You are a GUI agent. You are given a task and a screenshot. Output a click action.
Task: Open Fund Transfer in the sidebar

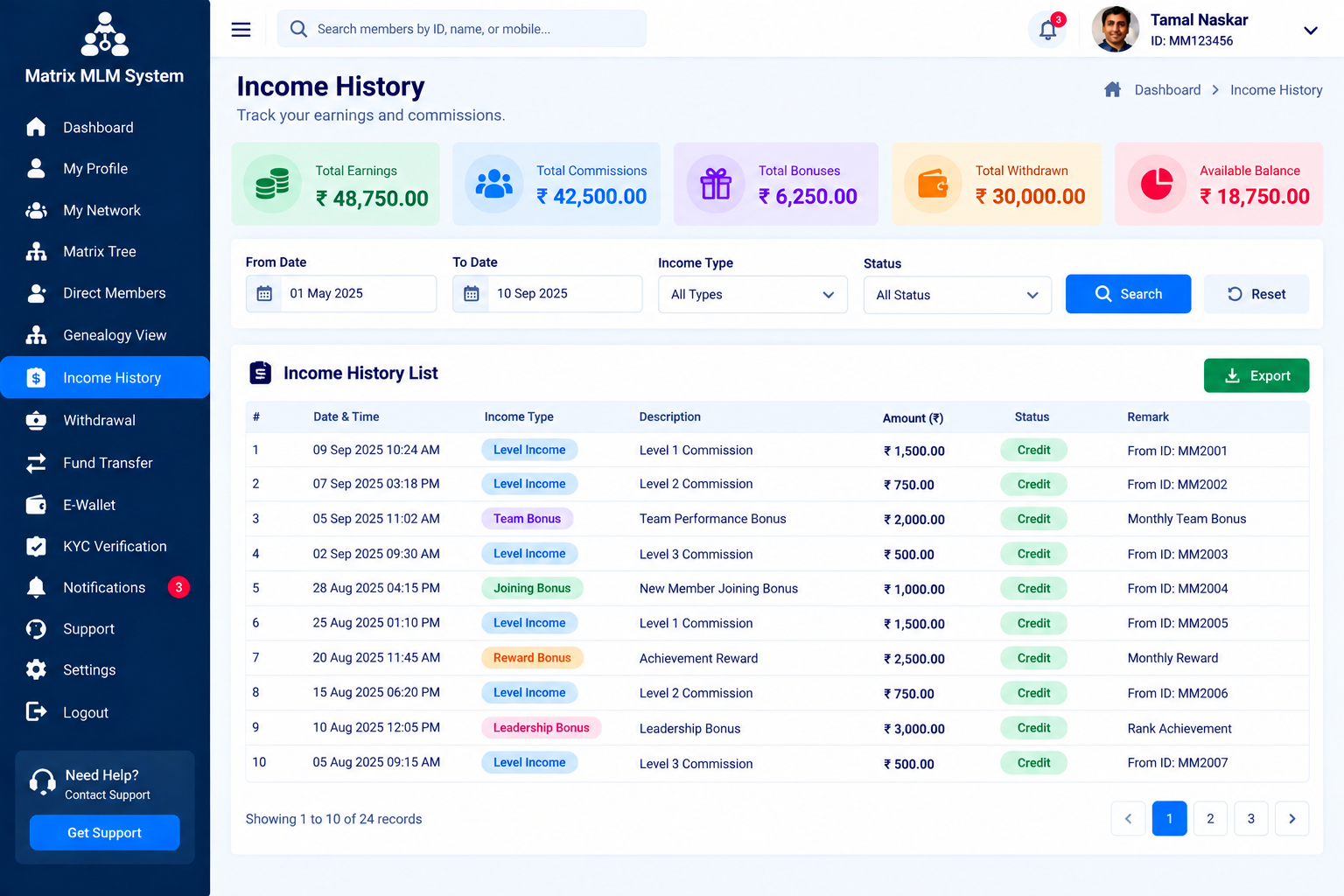point(105,463)
